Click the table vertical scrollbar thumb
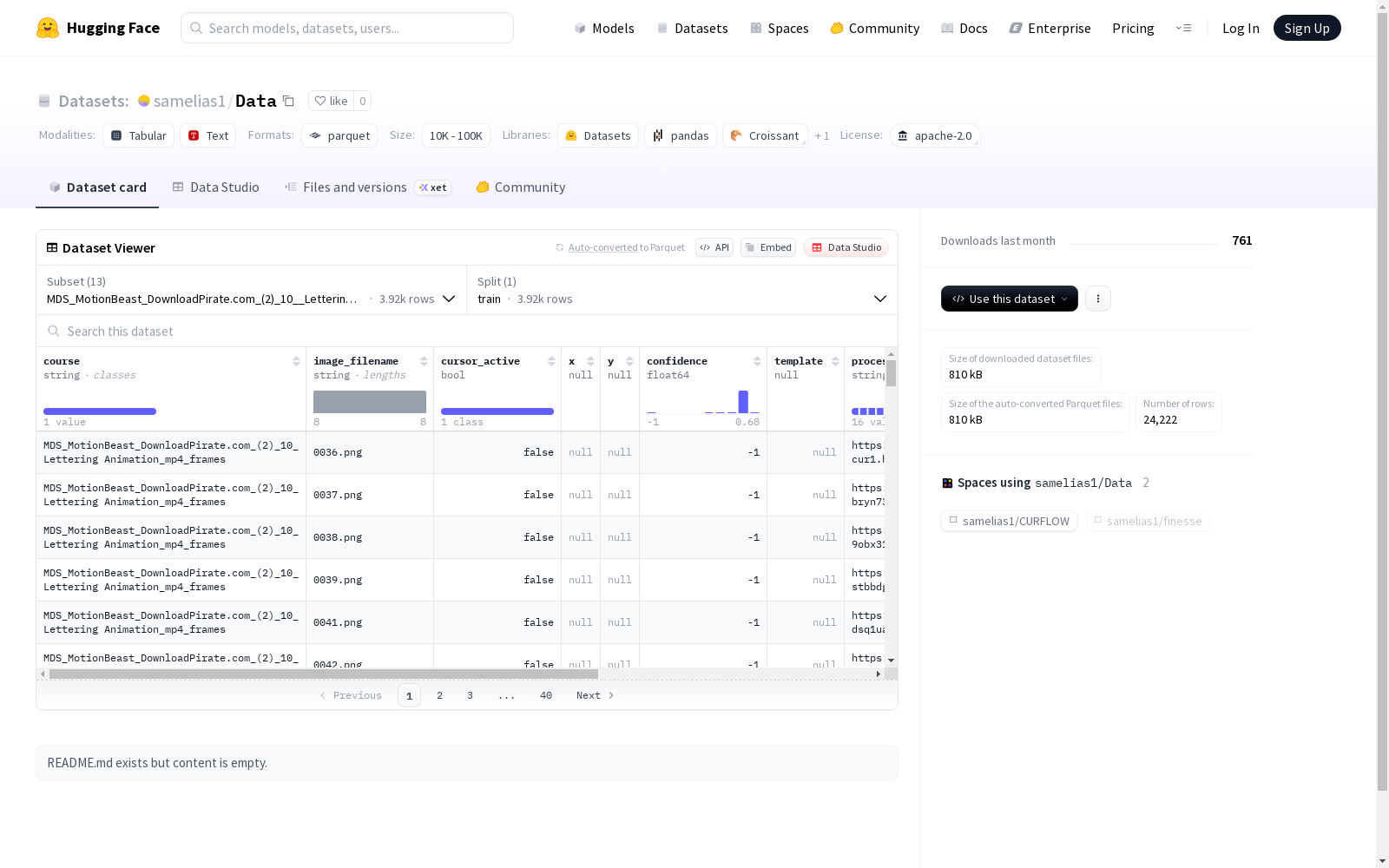 click(891, 373)
